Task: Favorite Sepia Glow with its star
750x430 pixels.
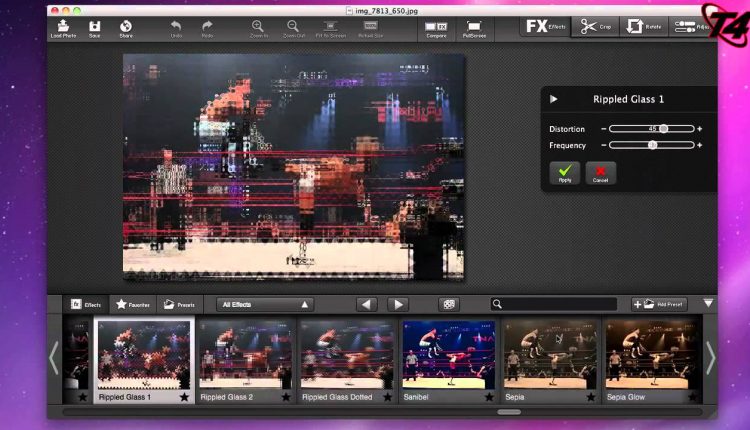Action: tap(693, 397)
